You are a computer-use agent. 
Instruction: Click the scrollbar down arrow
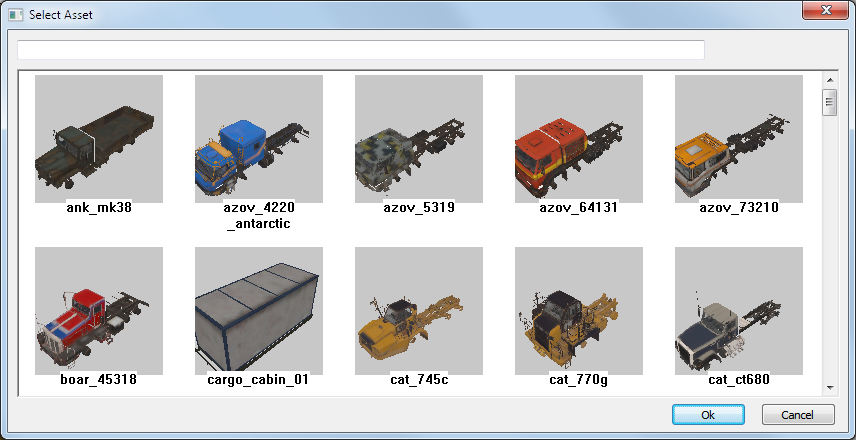tap(830, 388)
